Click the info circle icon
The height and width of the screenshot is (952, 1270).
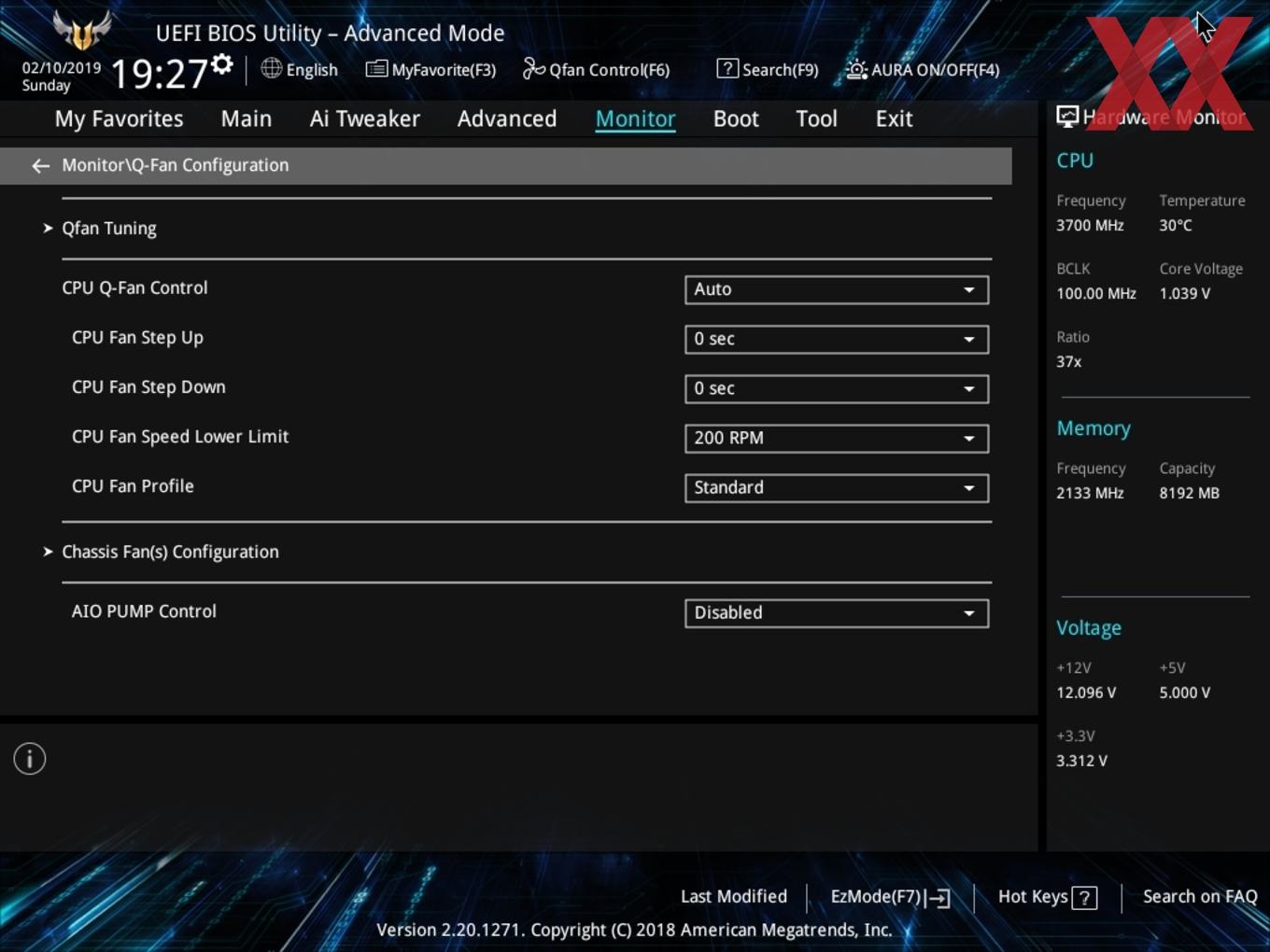(x=30, y=759)
